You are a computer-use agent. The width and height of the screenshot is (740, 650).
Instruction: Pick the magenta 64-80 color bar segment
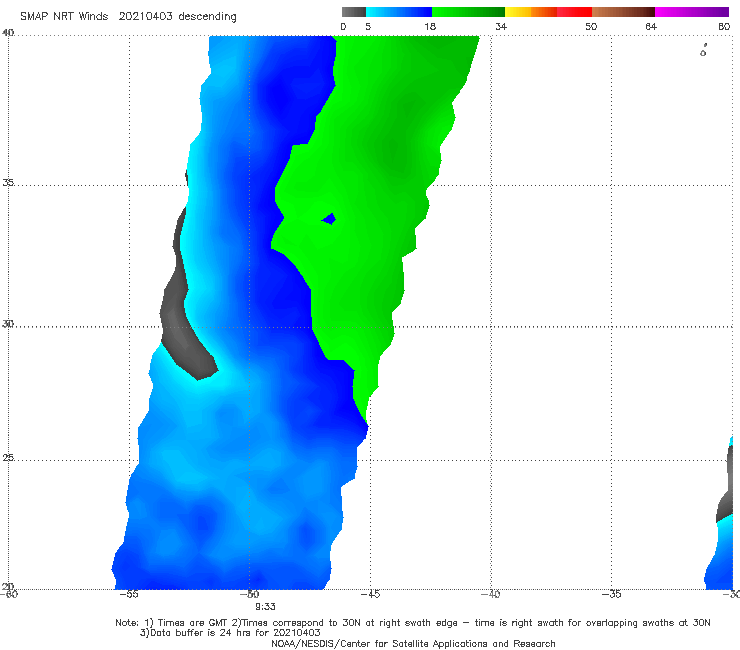pyautogui.click(x=692, y=12)
